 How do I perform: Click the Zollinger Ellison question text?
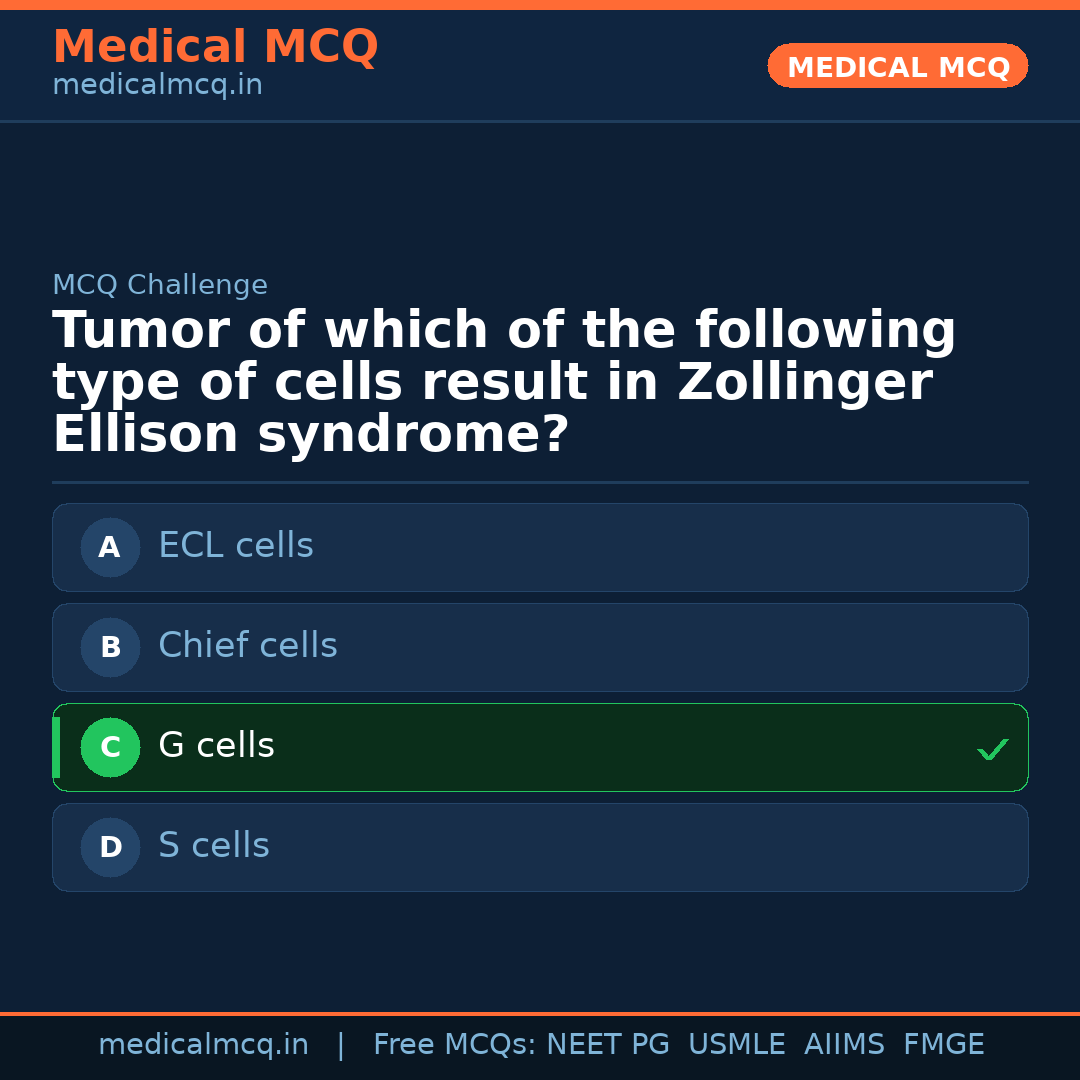point(504,383)
